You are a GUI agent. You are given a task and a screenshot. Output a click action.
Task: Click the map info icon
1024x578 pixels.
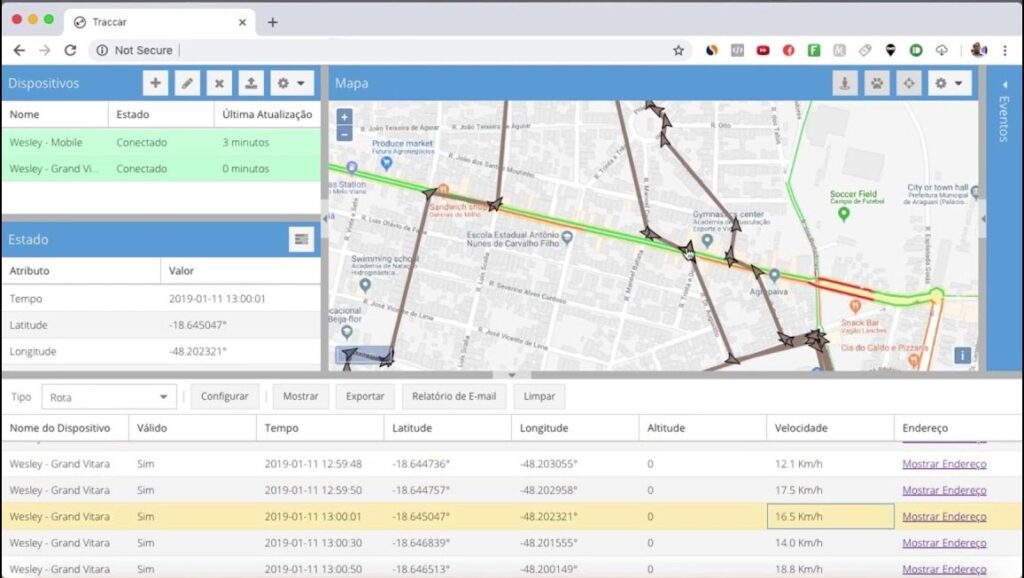(962, 354)
